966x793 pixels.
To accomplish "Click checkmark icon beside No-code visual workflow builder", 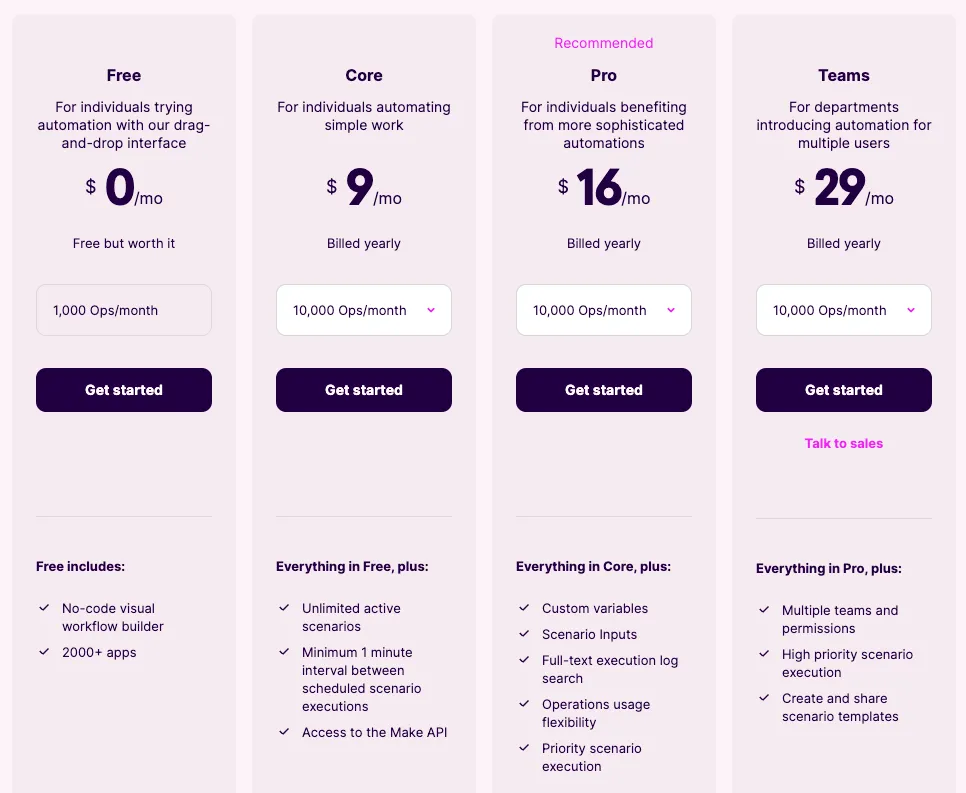I will 44,608.
